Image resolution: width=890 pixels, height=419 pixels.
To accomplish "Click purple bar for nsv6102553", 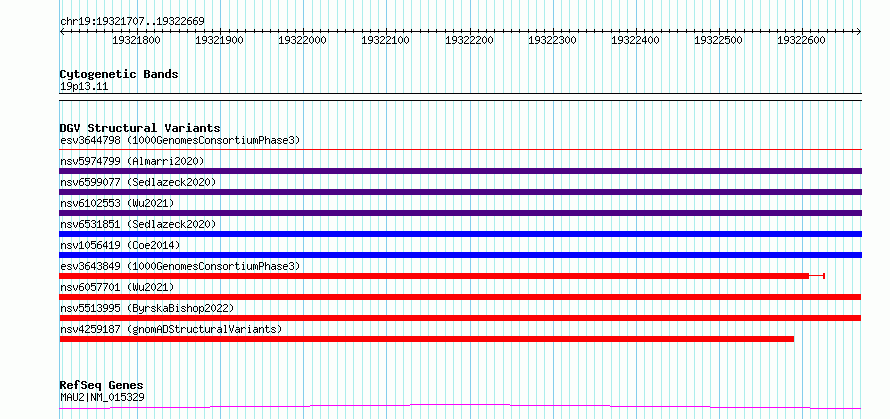I will pos(460,213).
